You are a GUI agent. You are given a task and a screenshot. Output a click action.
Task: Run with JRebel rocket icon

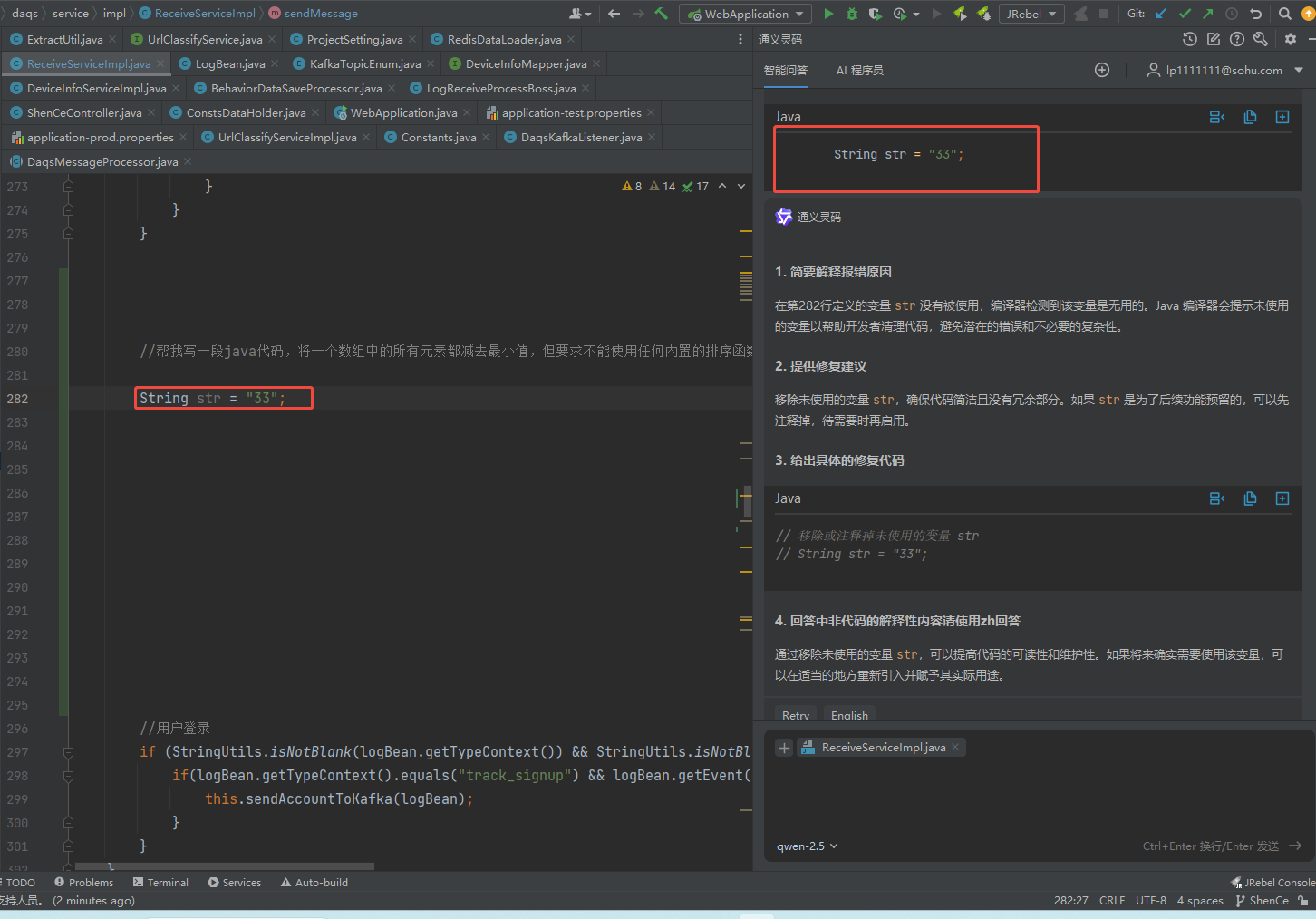coord(960,14)
